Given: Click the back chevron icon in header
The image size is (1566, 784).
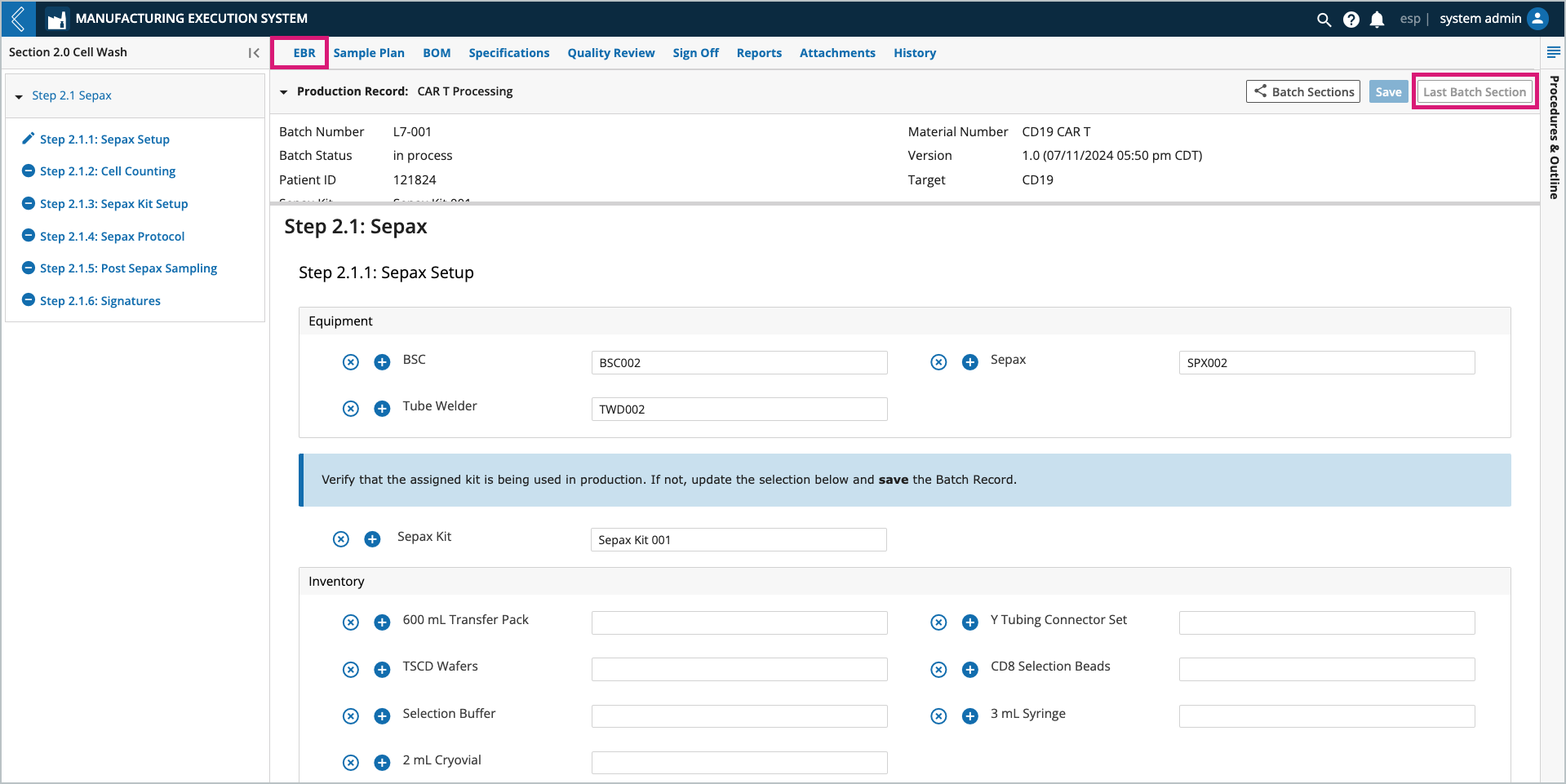Looking at the screenshot, I should 18,18.
